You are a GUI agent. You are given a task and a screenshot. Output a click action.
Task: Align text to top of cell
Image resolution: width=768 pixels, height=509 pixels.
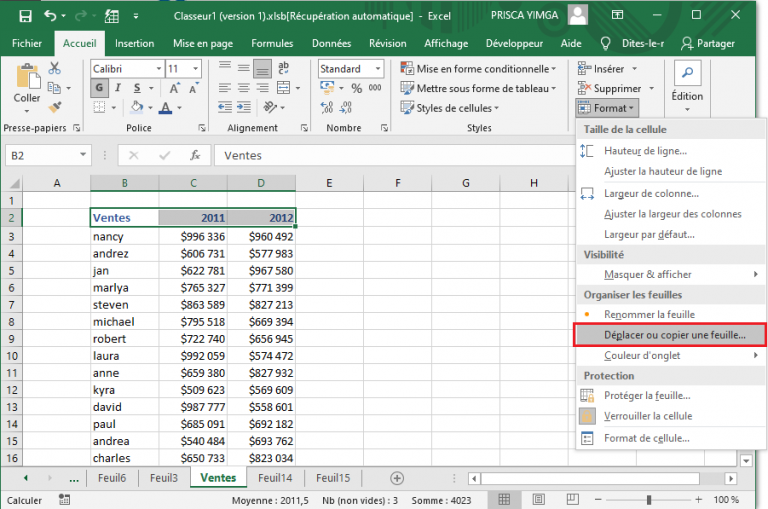tap(225, 68)
